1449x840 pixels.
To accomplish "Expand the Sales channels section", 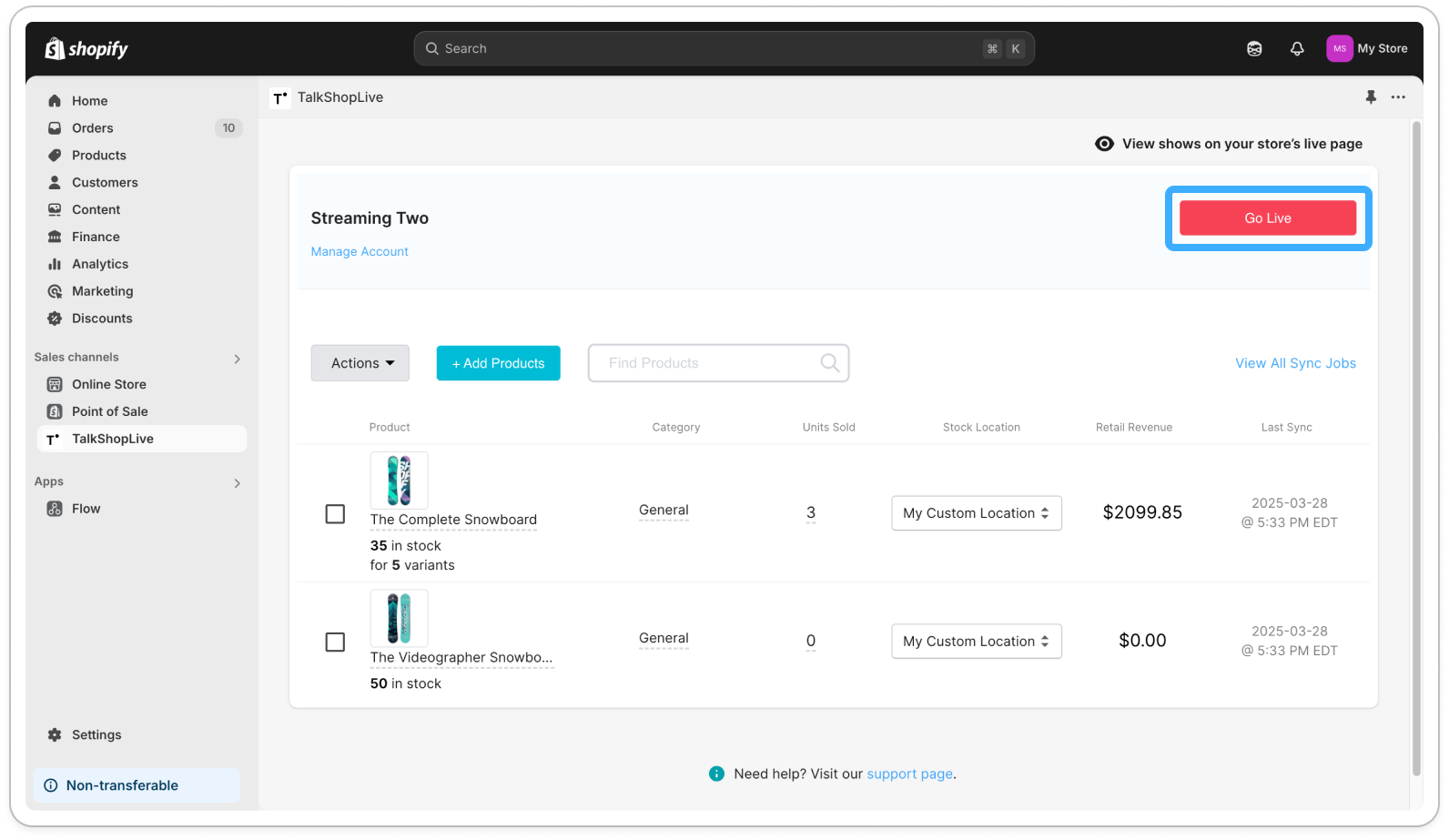I will 237,359.
